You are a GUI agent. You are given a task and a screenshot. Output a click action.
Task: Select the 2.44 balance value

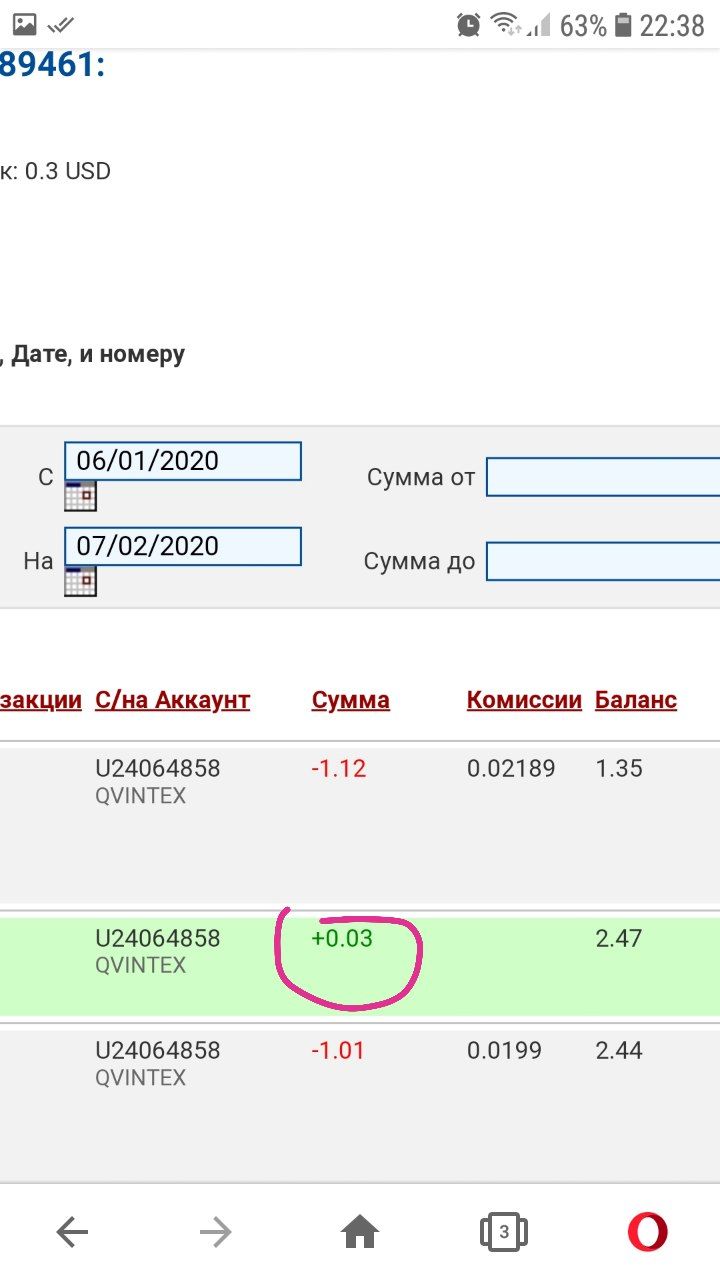point(619,1050)
